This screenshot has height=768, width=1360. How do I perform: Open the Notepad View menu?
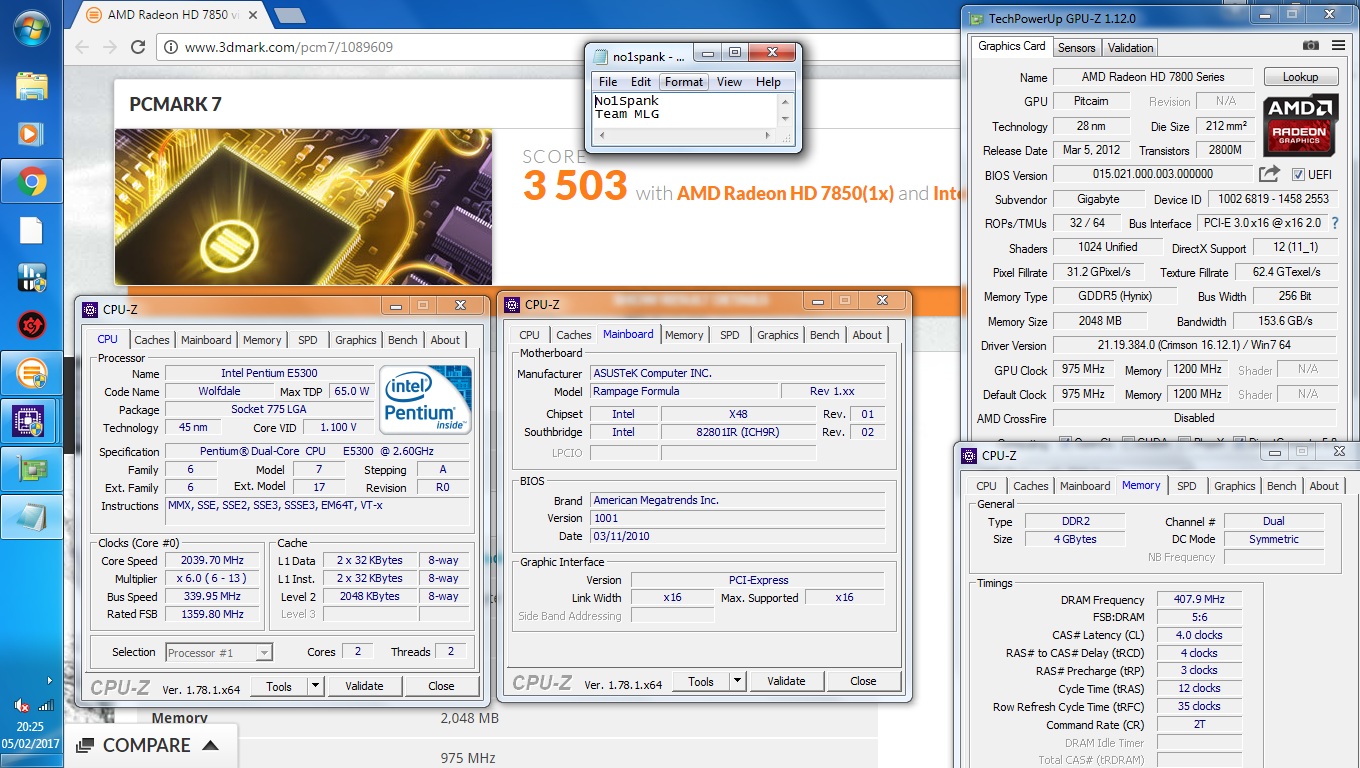pyautogui.click(x=729, y=82)
